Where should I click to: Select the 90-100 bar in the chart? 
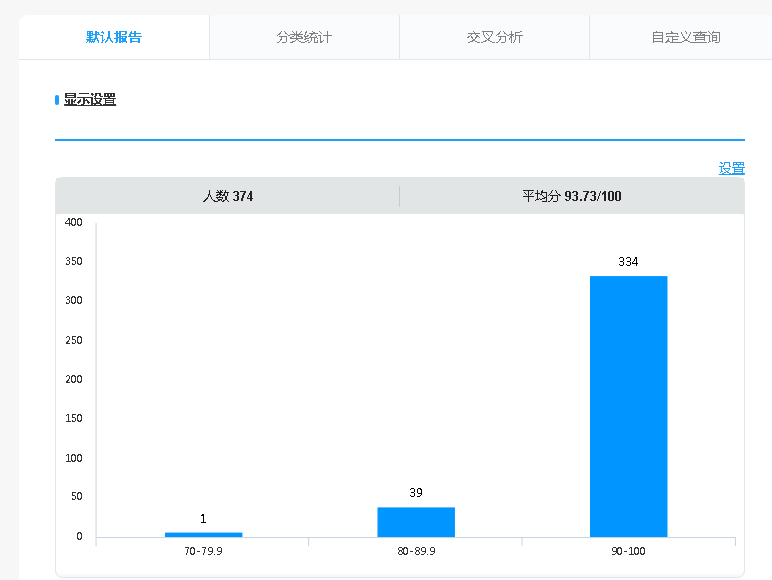tap(628, 407)
